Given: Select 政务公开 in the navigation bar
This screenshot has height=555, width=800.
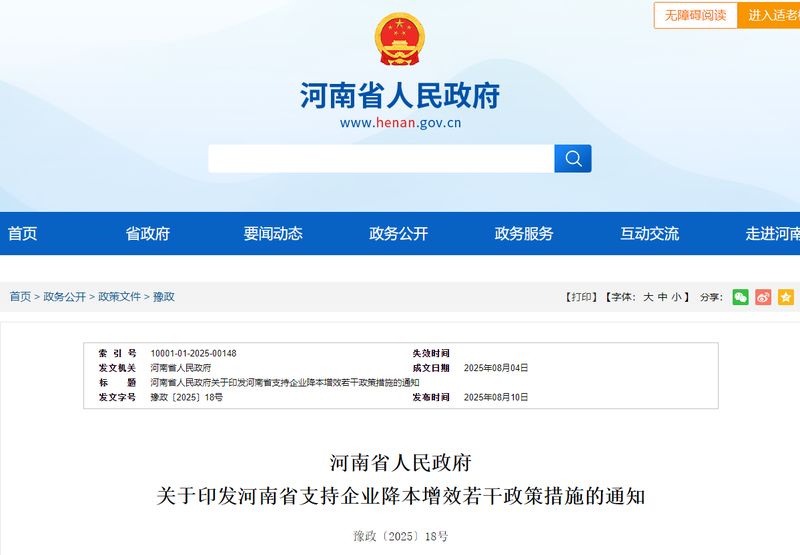Looking at the screenshot, I should (x=399, y=234).
